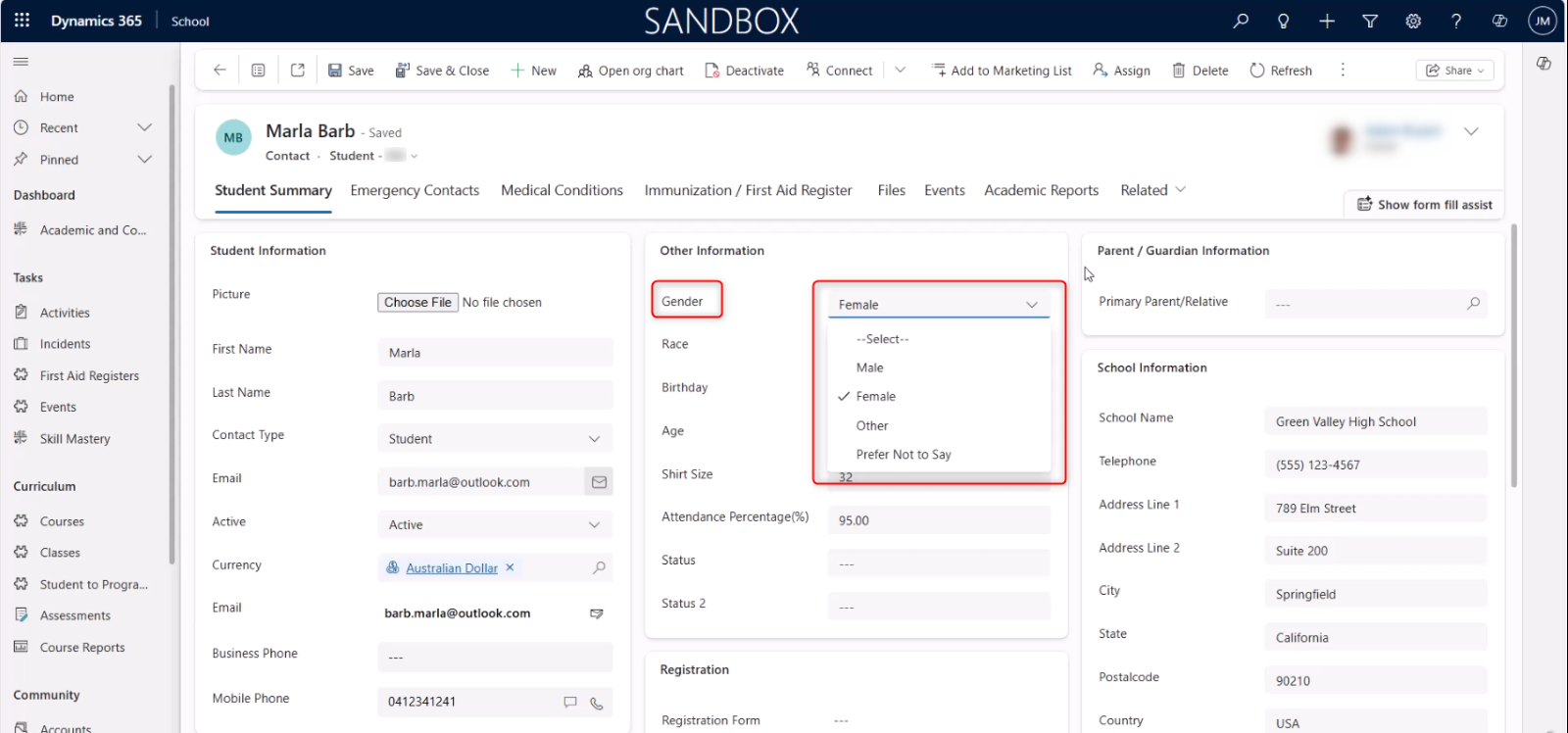Open the Australian Dollar currency link
The height and width of the screenshot is (733, 1568).
point(451,568)
